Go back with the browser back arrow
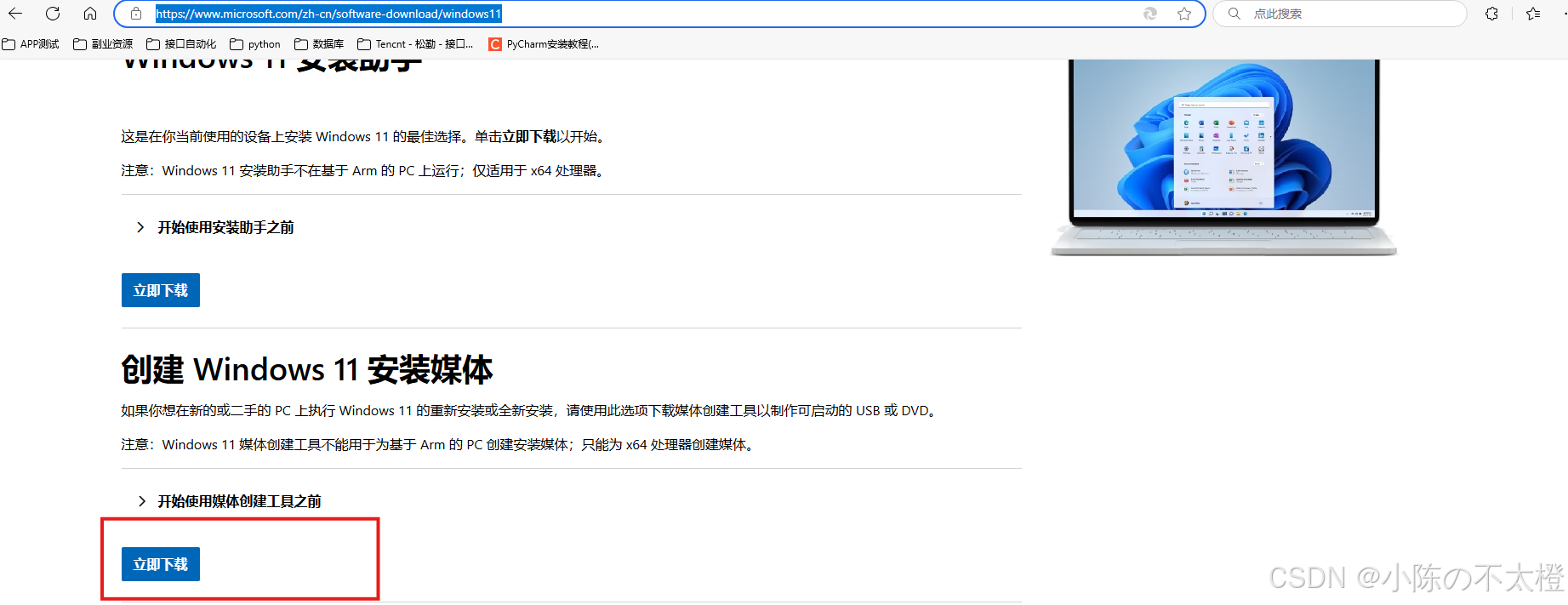Image resolution: width=1568 pixels, height=605 pixels. [15, 14]
